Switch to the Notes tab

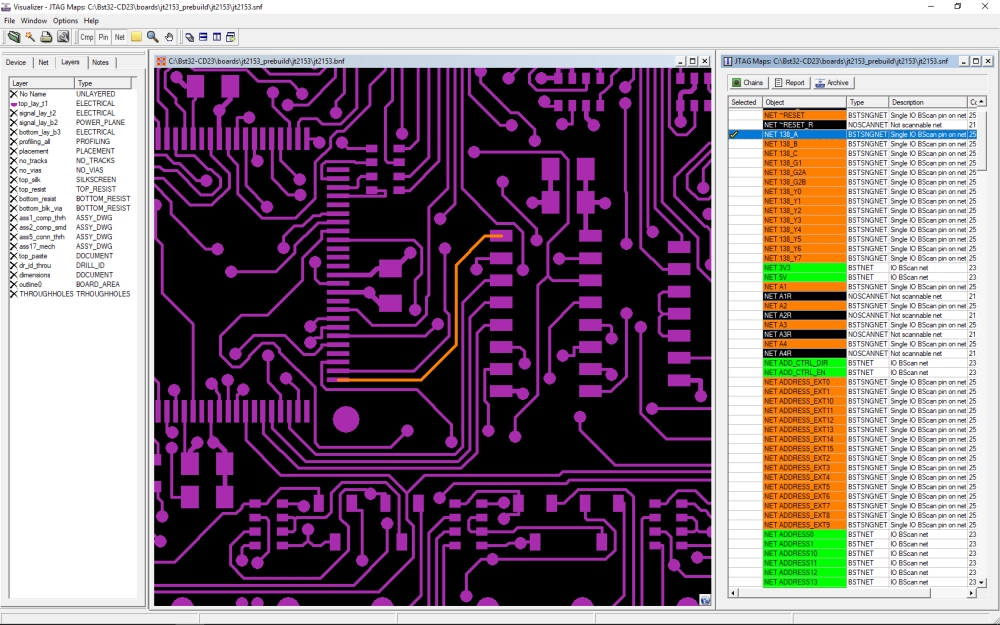click(x=99, y=61)
